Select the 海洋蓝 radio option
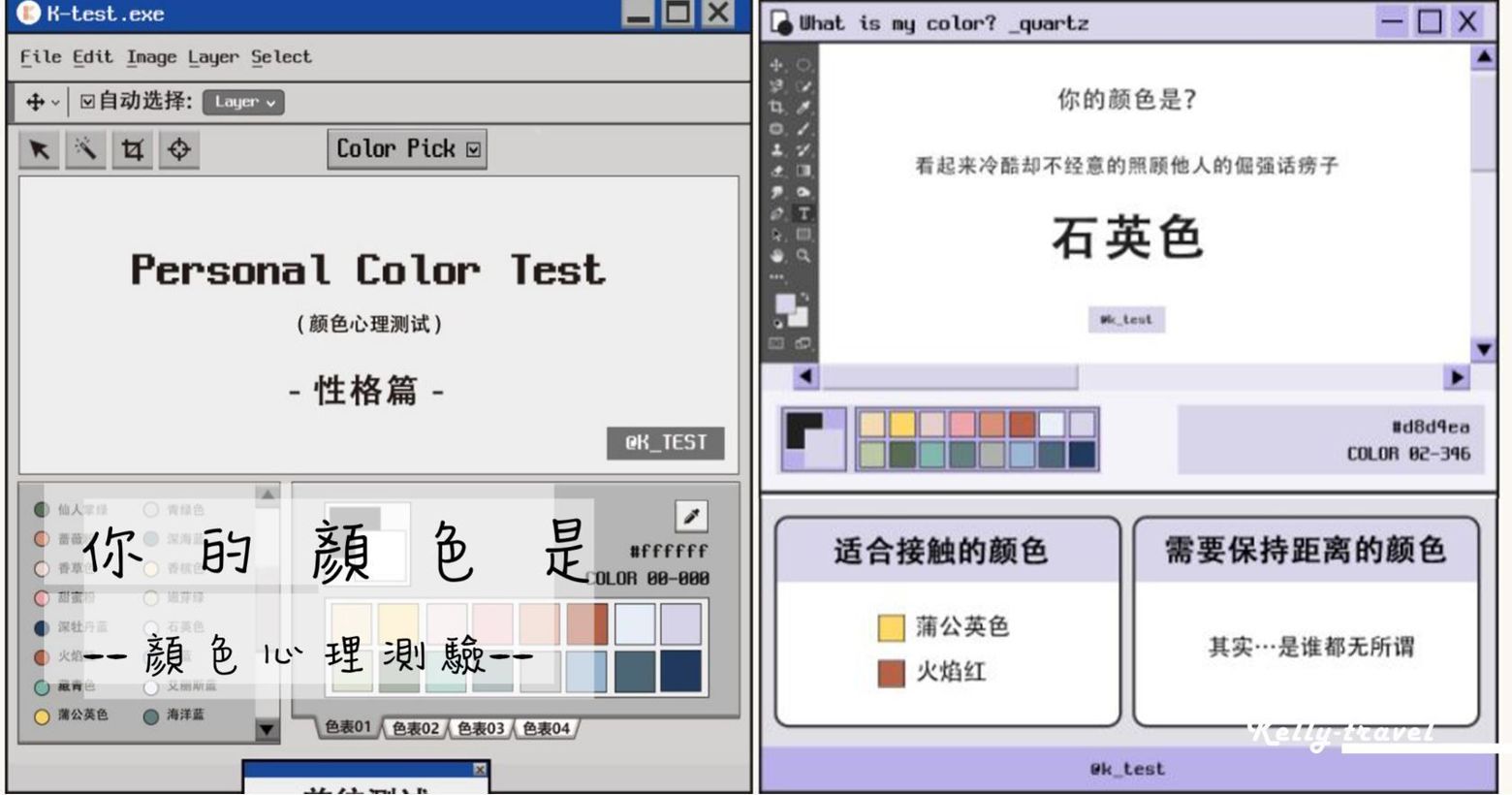Screen dimensions: 1512x795 pos(151,716)
